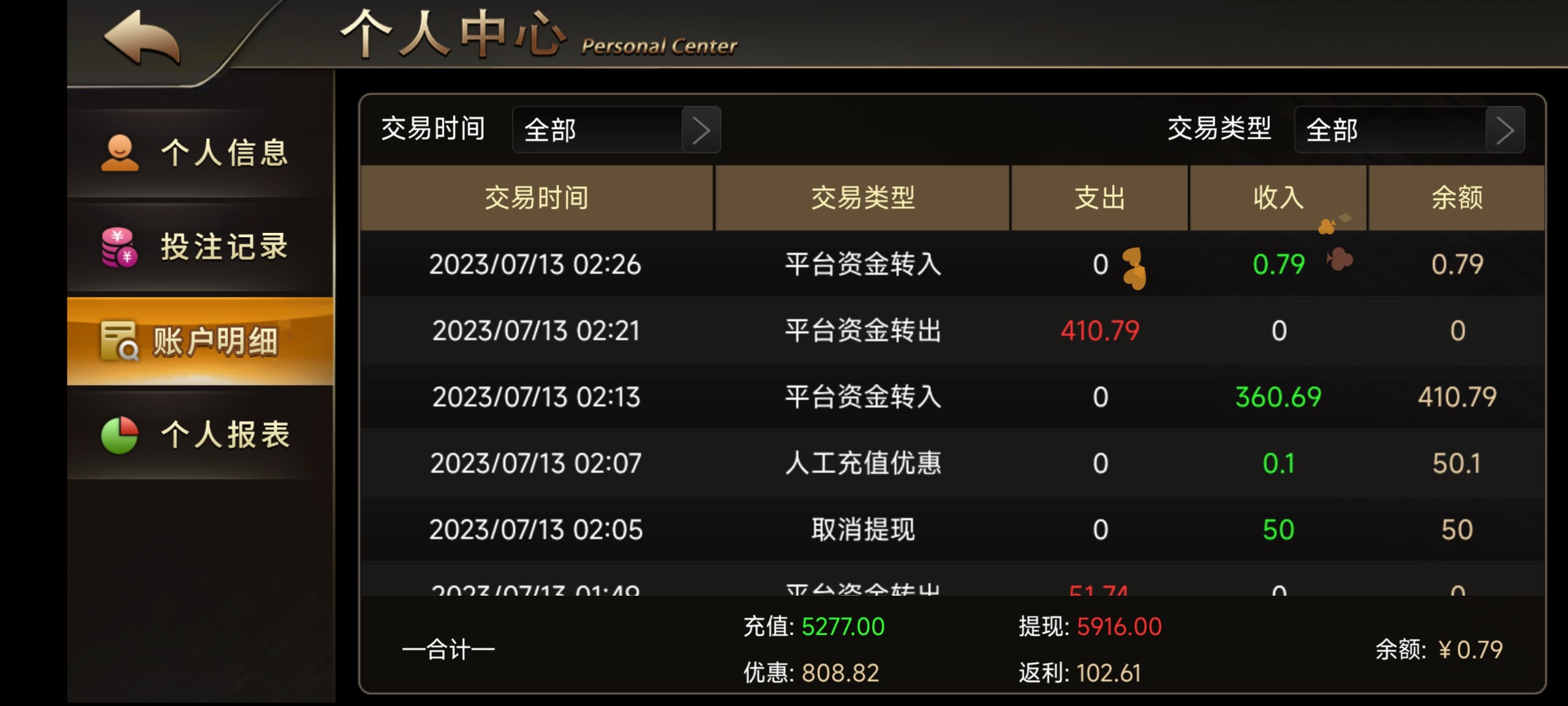The image size is (1568, 706).
Task: Open the 交易时间 全部 dropdown box
Action: coord(616,130)
